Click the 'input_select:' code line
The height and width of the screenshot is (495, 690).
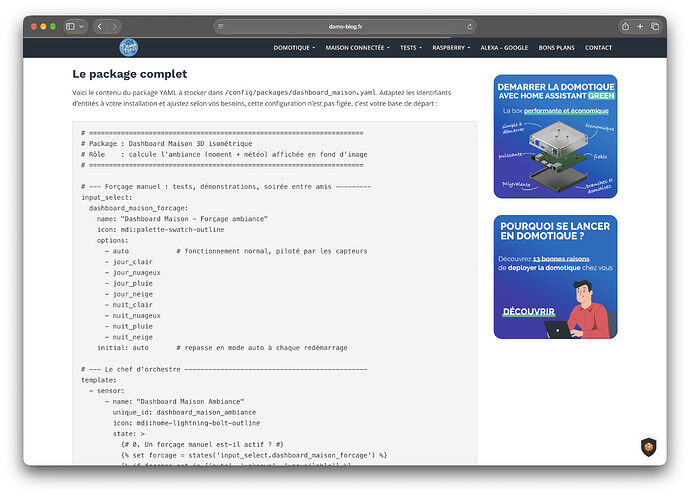106,197
